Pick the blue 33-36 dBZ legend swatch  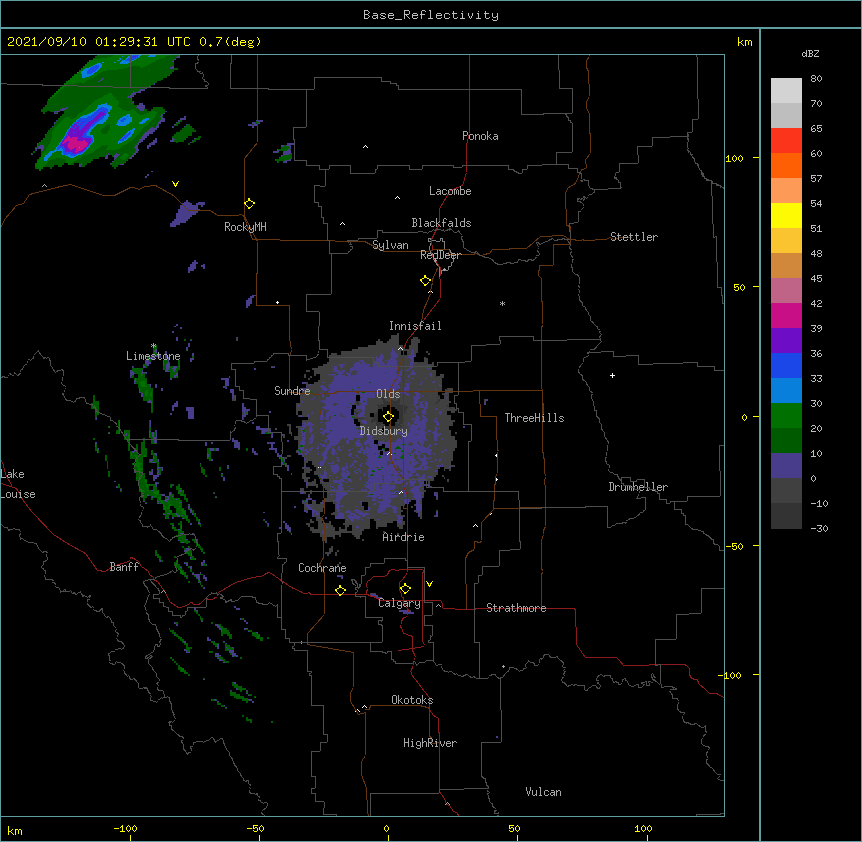786,365
